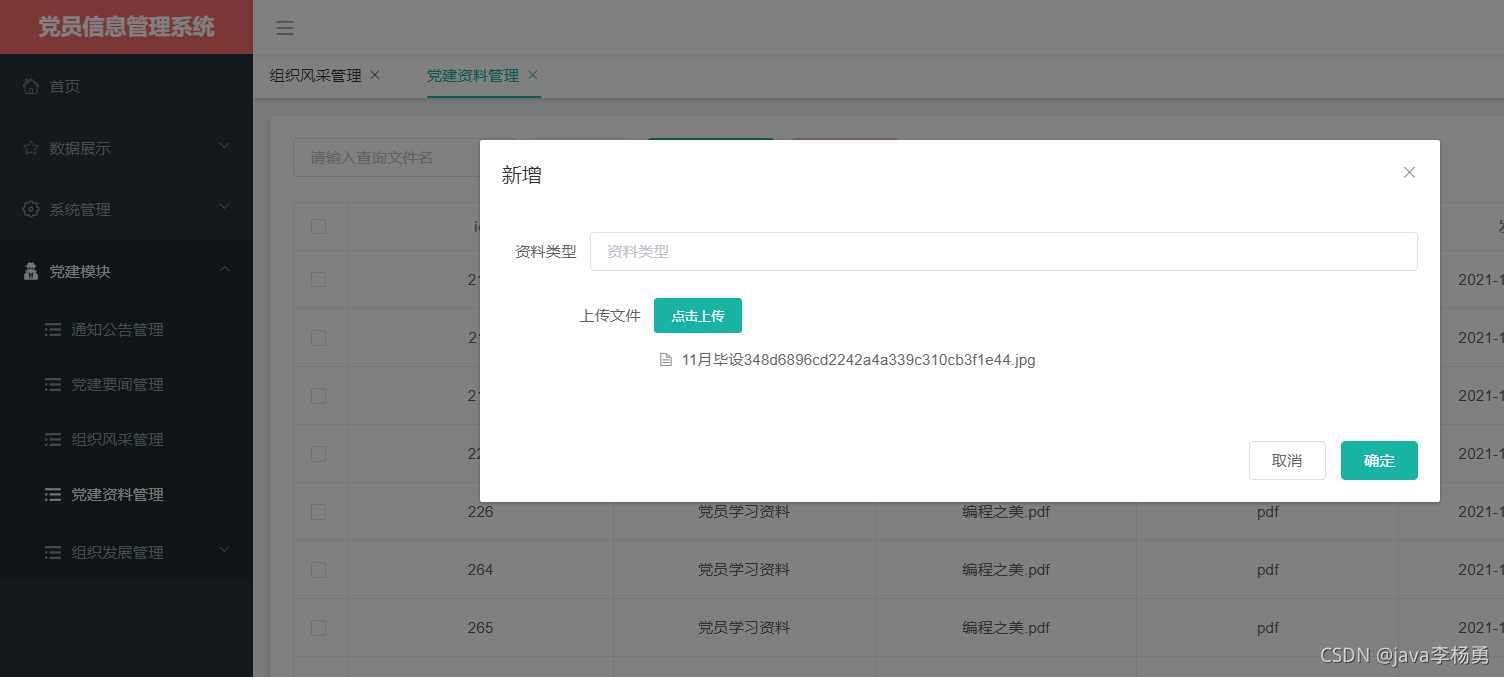Click 党员学习资料 in row 226
Viewport: 1504px width, 677px height.
(x=744, y=512)
